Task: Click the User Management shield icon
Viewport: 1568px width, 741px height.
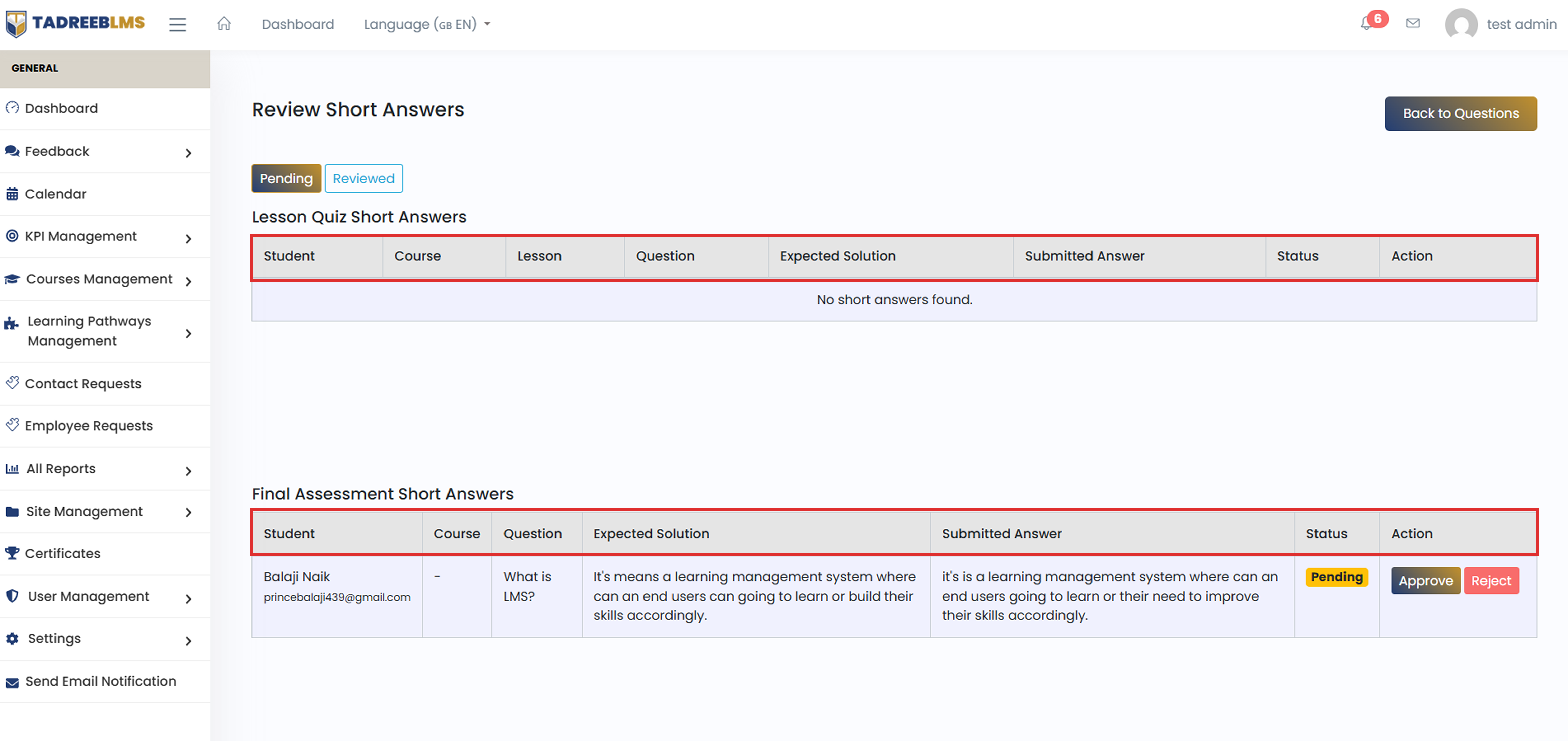Action: click(x=12, y=595)
